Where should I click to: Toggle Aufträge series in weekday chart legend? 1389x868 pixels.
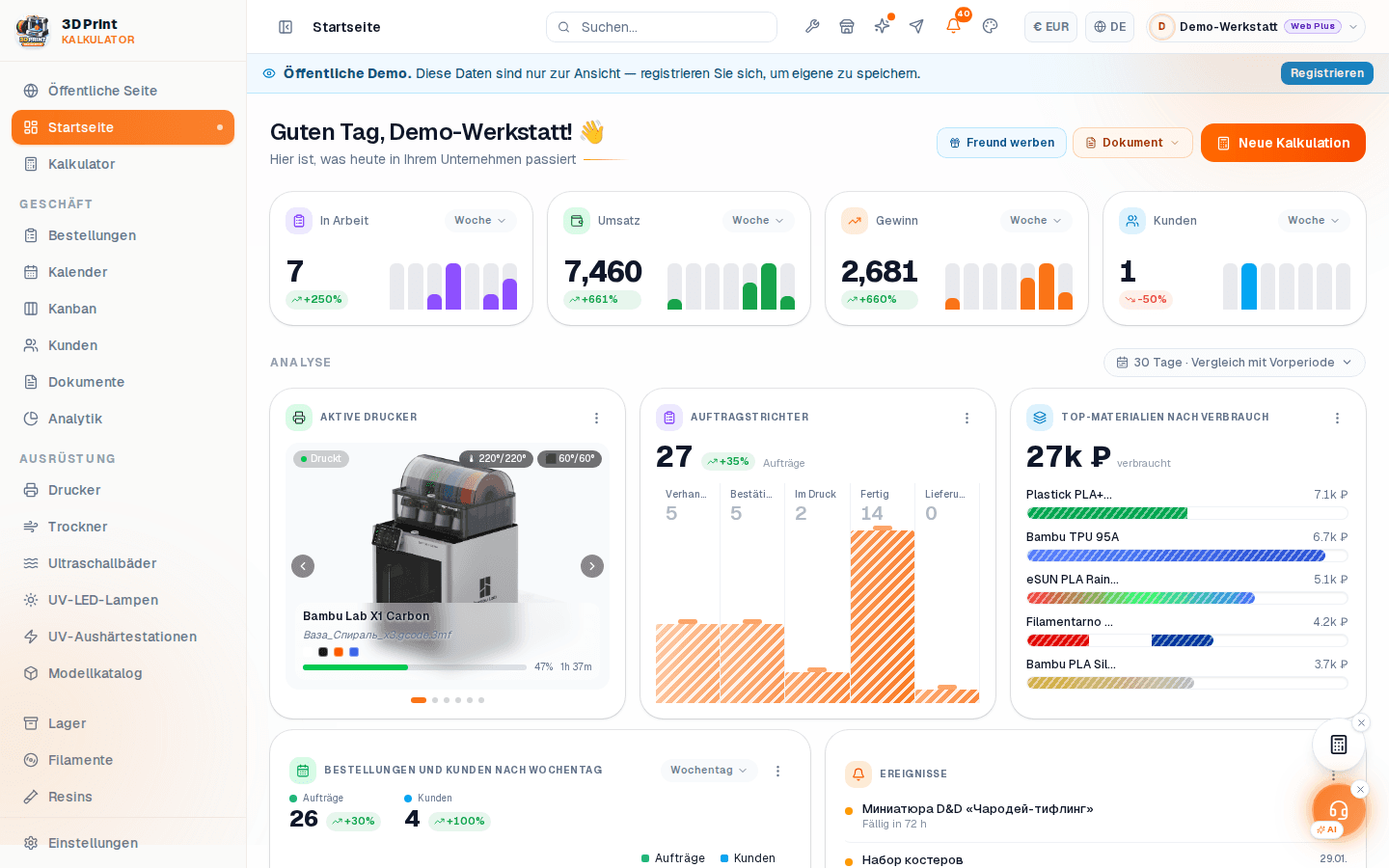673,858
